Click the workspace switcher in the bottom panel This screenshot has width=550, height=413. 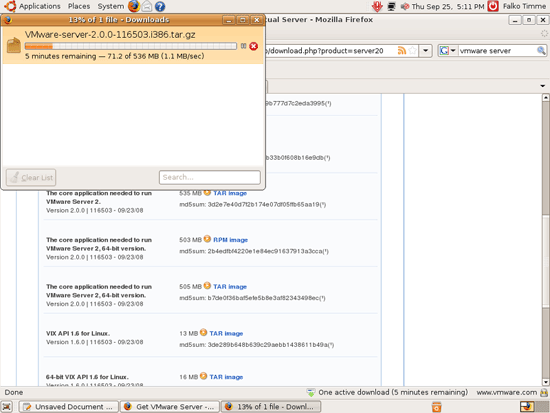(x=534, y=407)
